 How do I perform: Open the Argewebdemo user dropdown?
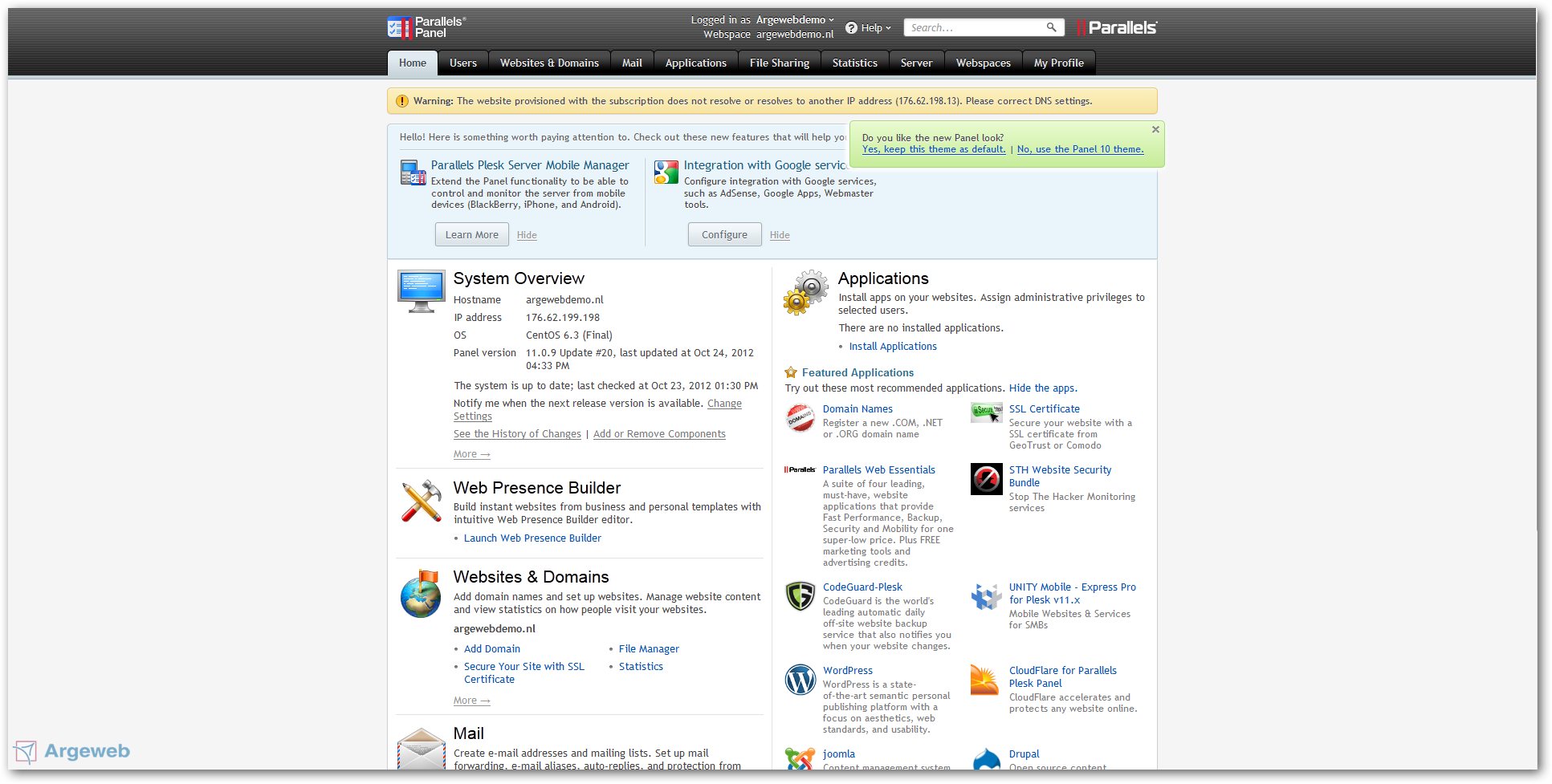tap(795, 20)
